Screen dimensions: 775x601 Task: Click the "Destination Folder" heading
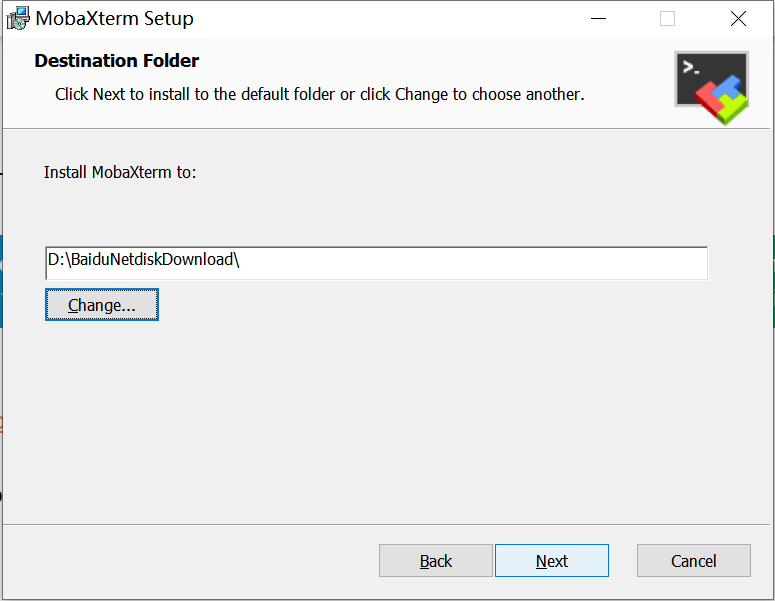(117, 61)
